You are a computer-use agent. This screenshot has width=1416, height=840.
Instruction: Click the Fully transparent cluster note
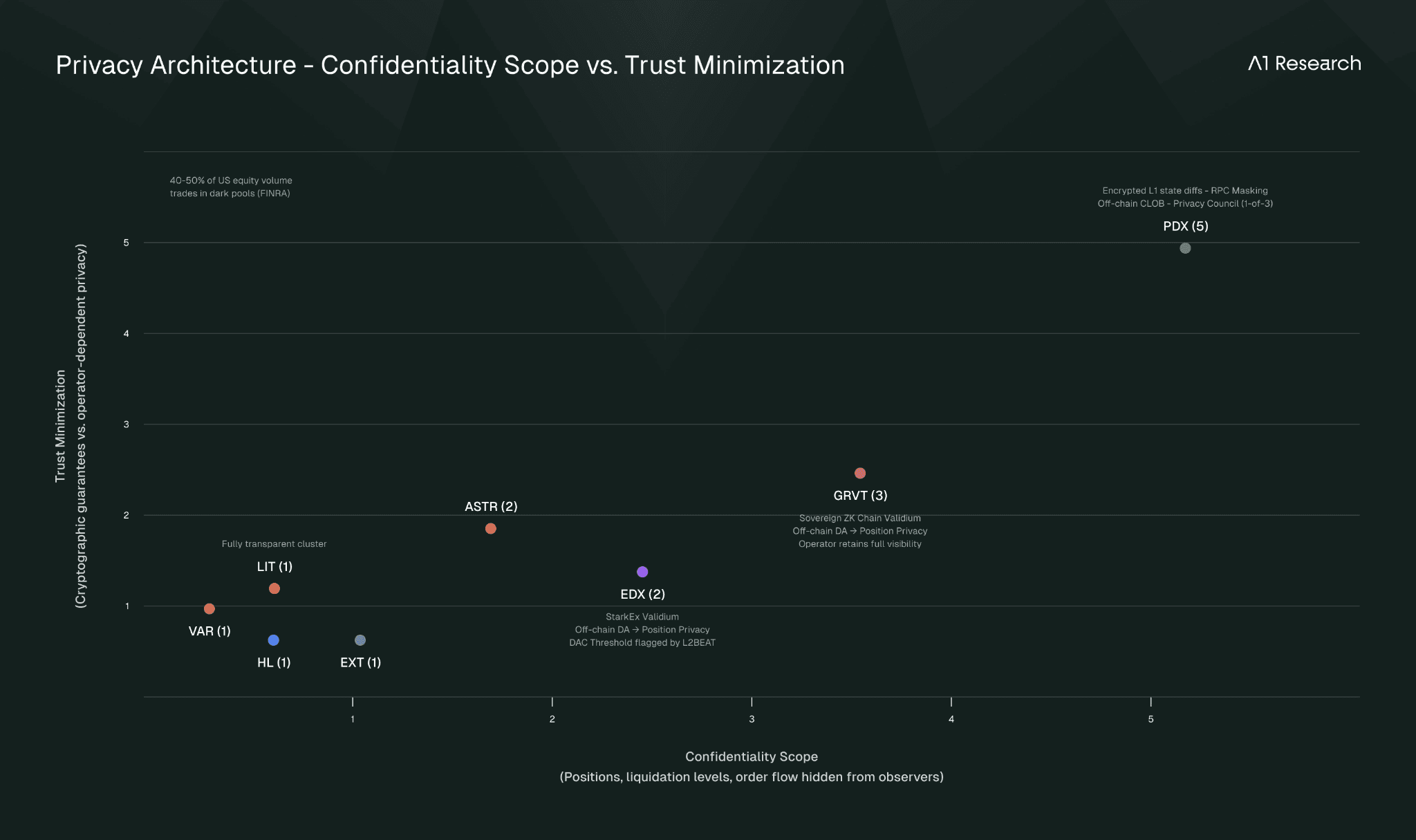[x=274, y=544]
